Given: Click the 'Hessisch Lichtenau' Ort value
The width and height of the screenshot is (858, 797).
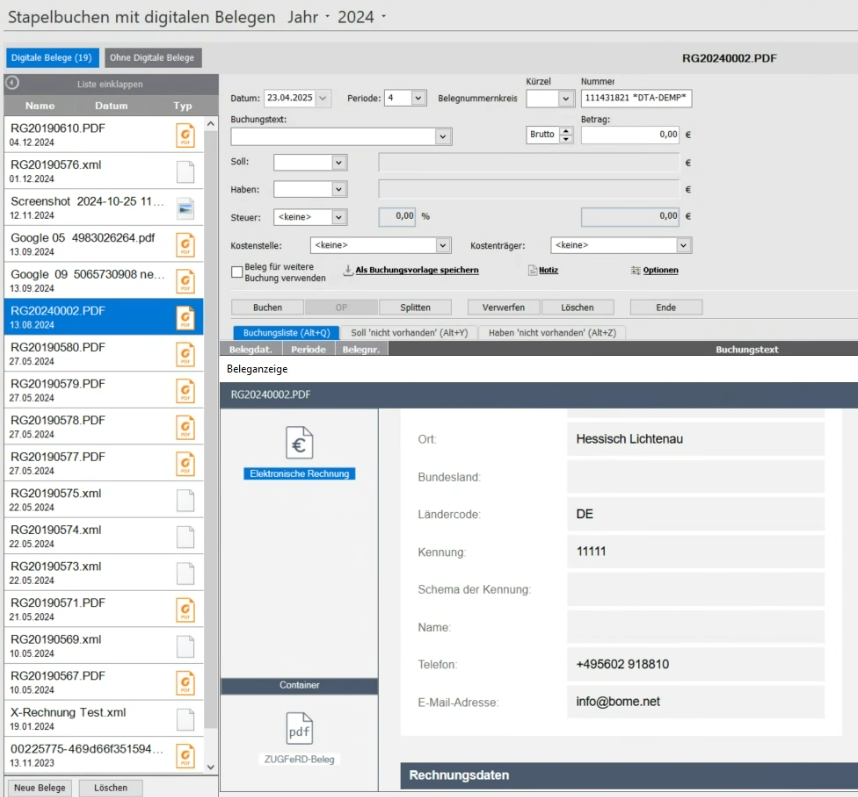Looking at the screenshot, I should (x=629, y=439).
